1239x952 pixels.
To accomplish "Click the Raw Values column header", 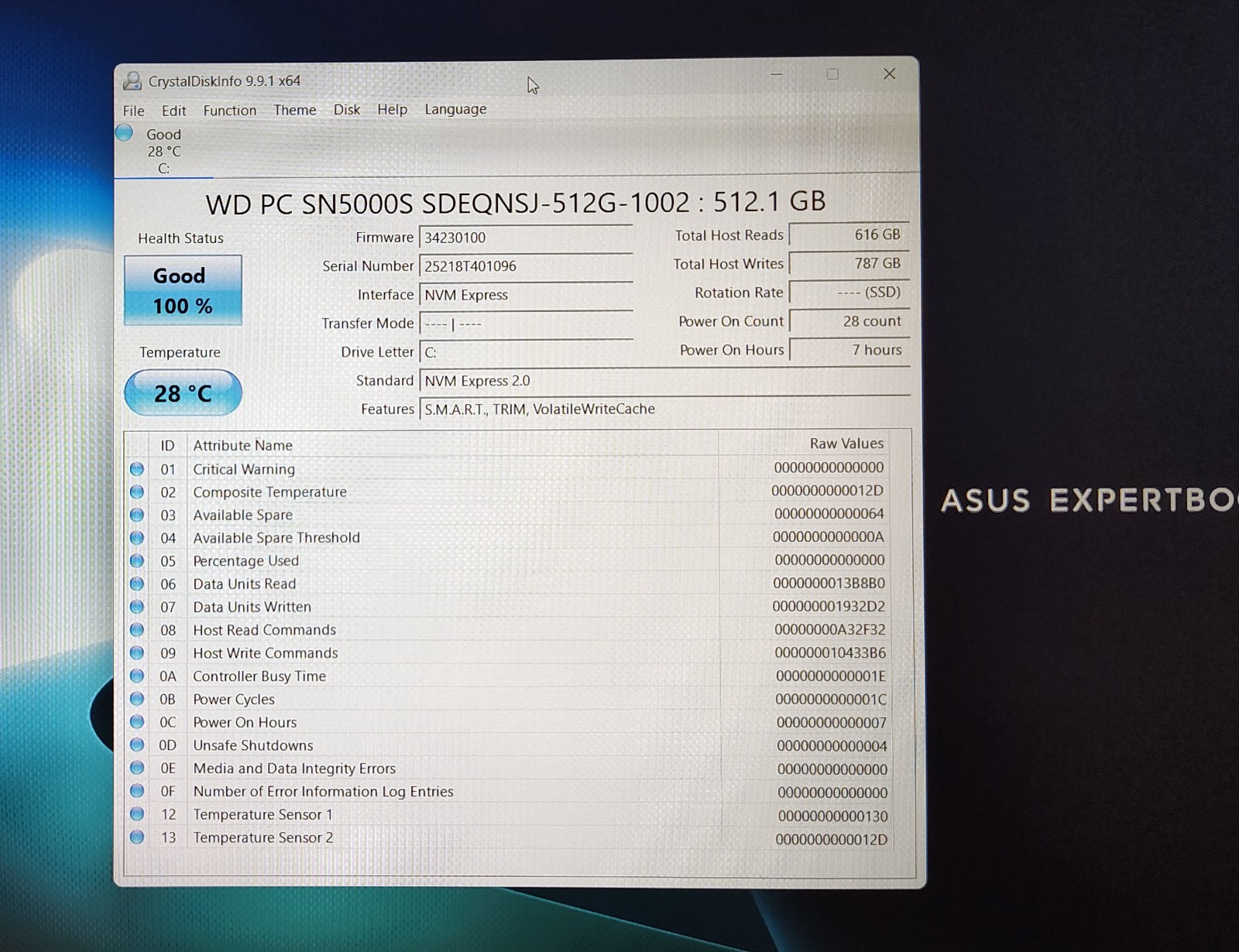I will pyautogui.click(x=803, y=443).
